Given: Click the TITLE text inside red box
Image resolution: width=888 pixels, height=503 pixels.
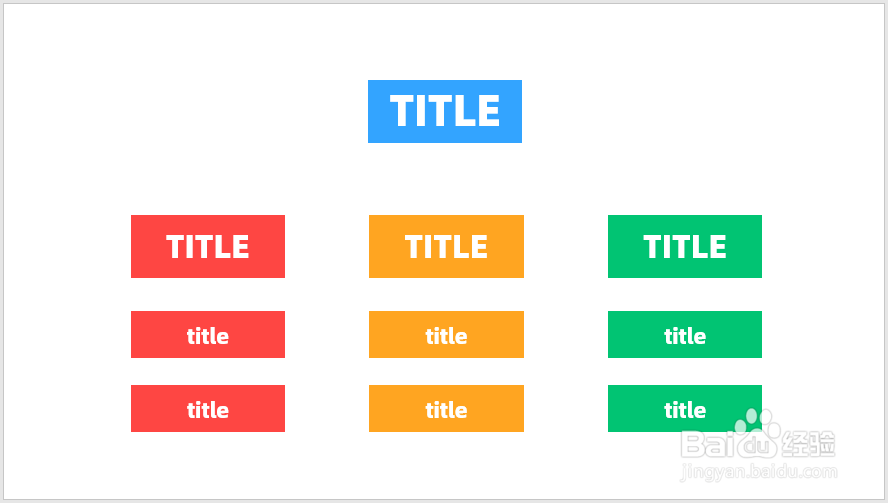Looking at the screenshot, I should [208, 247].
